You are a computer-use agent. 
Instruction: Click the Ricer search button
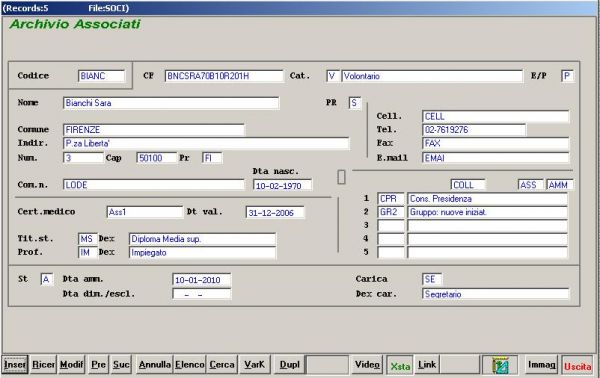(43, 365)
